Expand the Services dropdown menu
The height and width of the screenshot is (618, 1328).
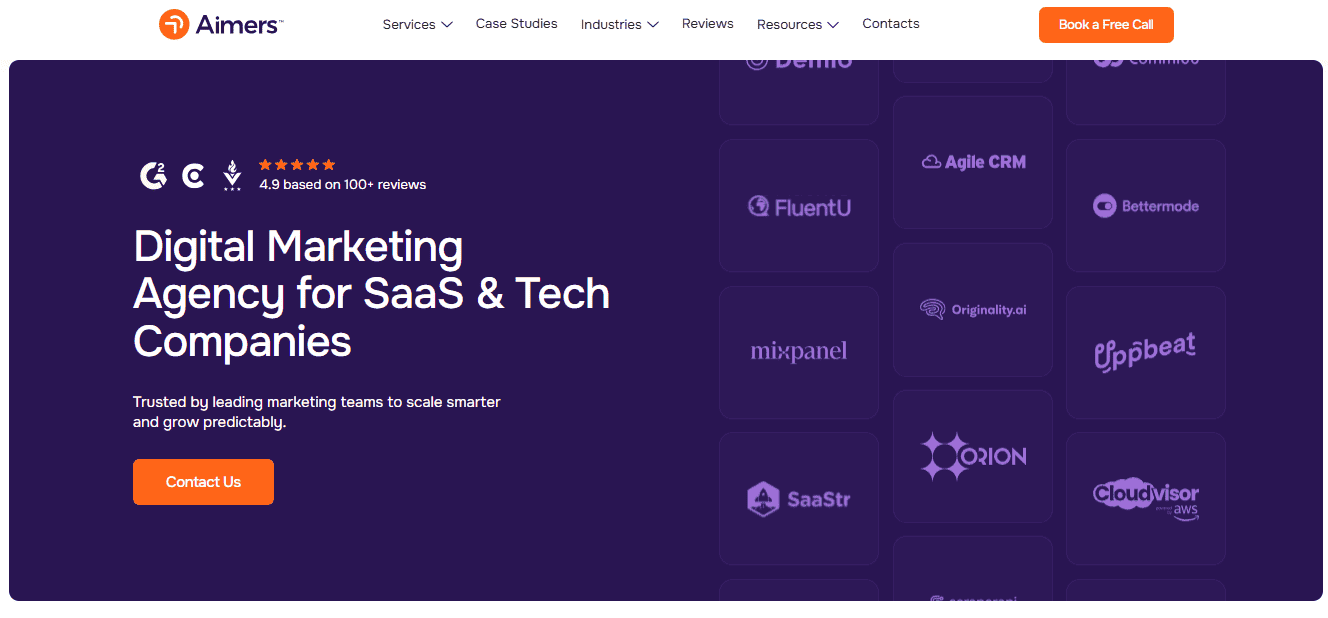[417, 24]
